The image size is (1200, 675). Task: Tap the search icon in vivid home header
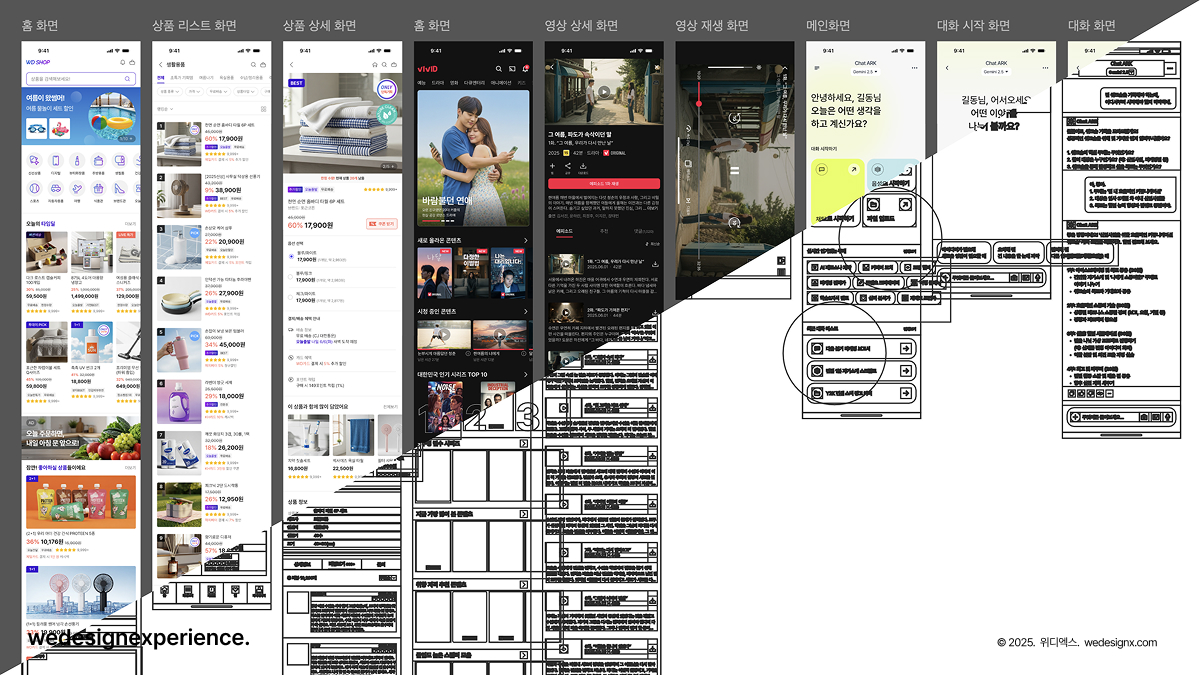pyautogui.click(x=498, y=69)
